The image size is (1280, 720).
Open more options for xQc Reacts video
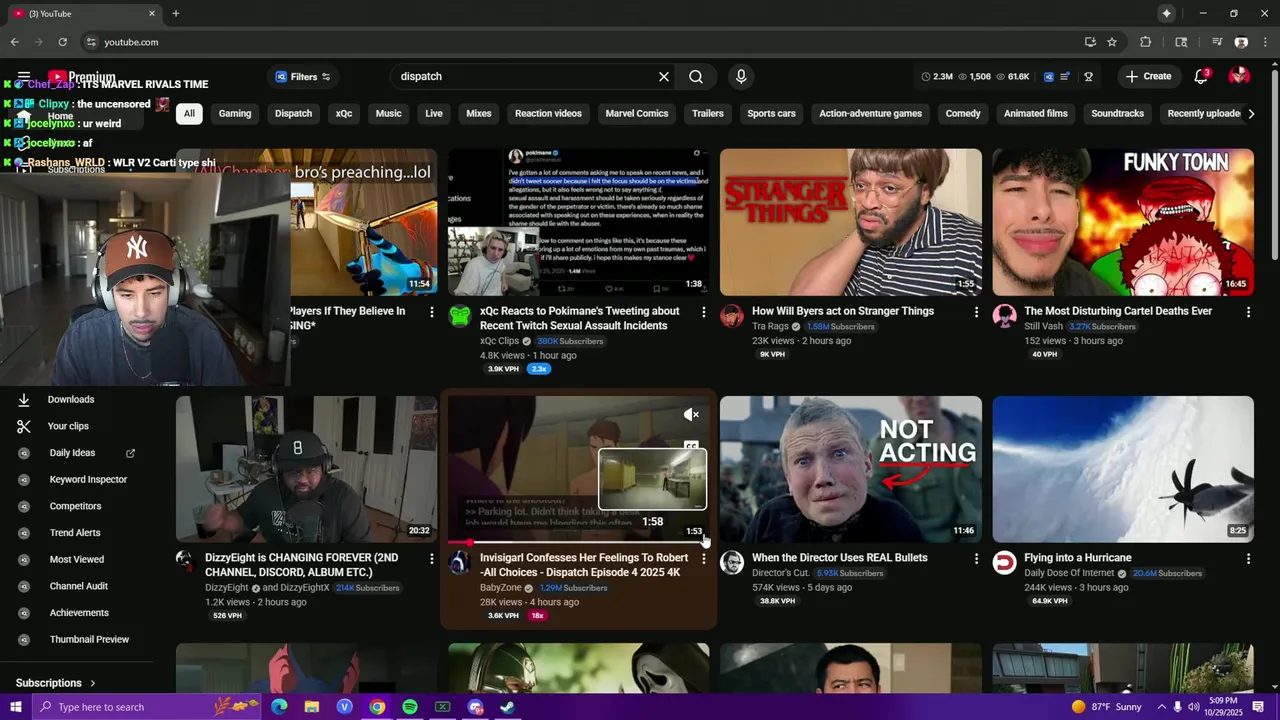[x=704, y=312]
